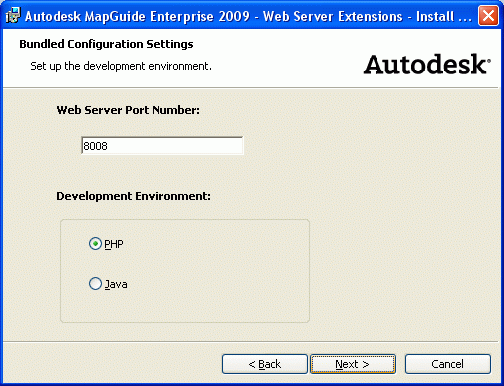This screenshot has width=504, height=386.
Task: Return to the previous step with Back
Action: [265, 364]
